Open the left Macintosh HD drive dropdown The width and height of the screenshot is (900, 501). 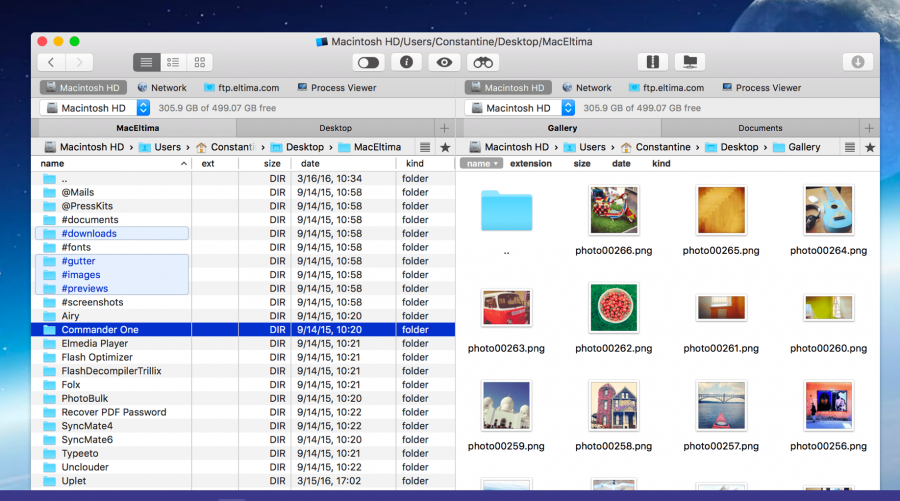(143, 108)
